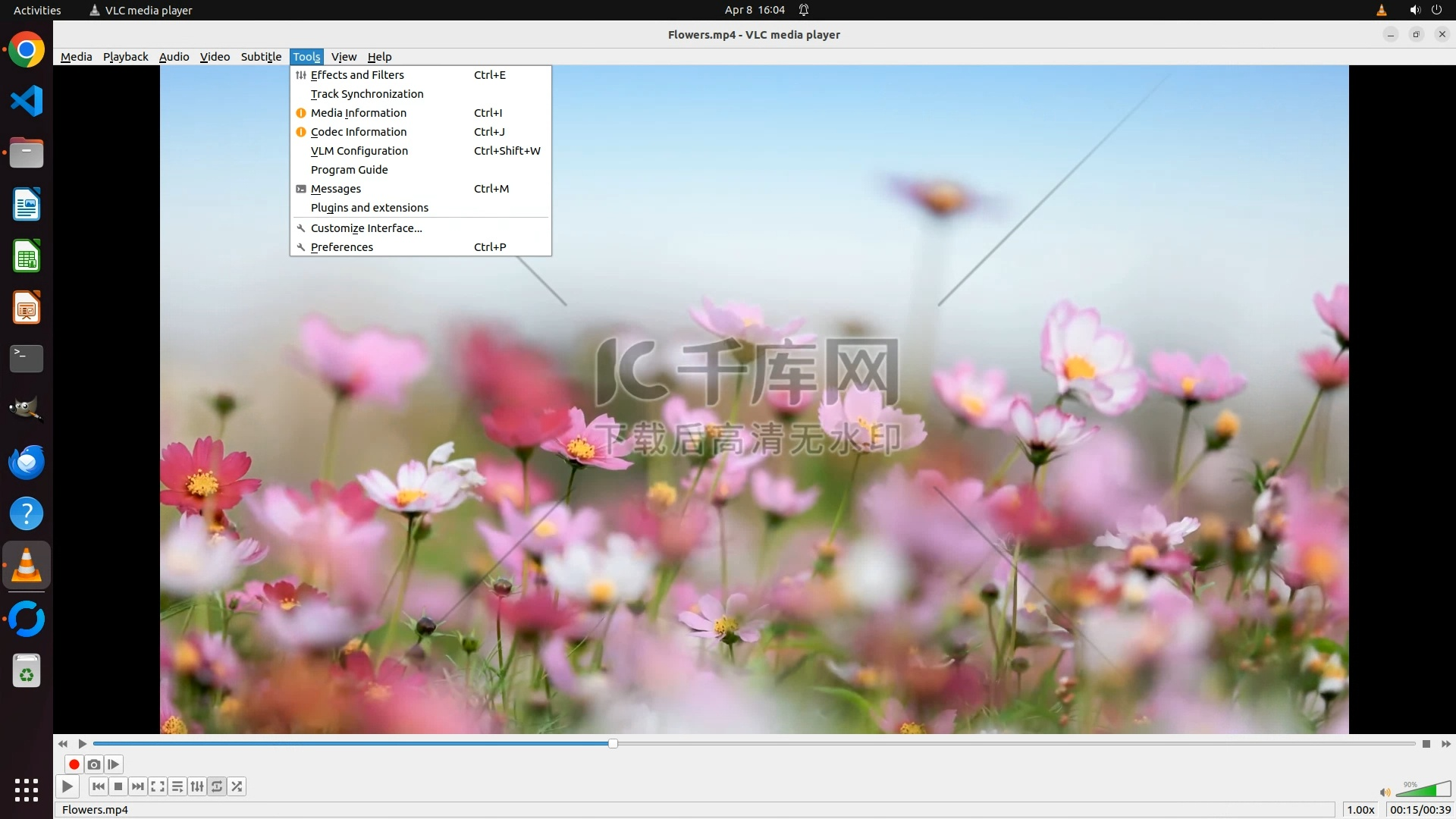Choose Preferences from Tools menu
This screenshot has width=1456, height=819.
pyautogui.click(x=342, y=247)
